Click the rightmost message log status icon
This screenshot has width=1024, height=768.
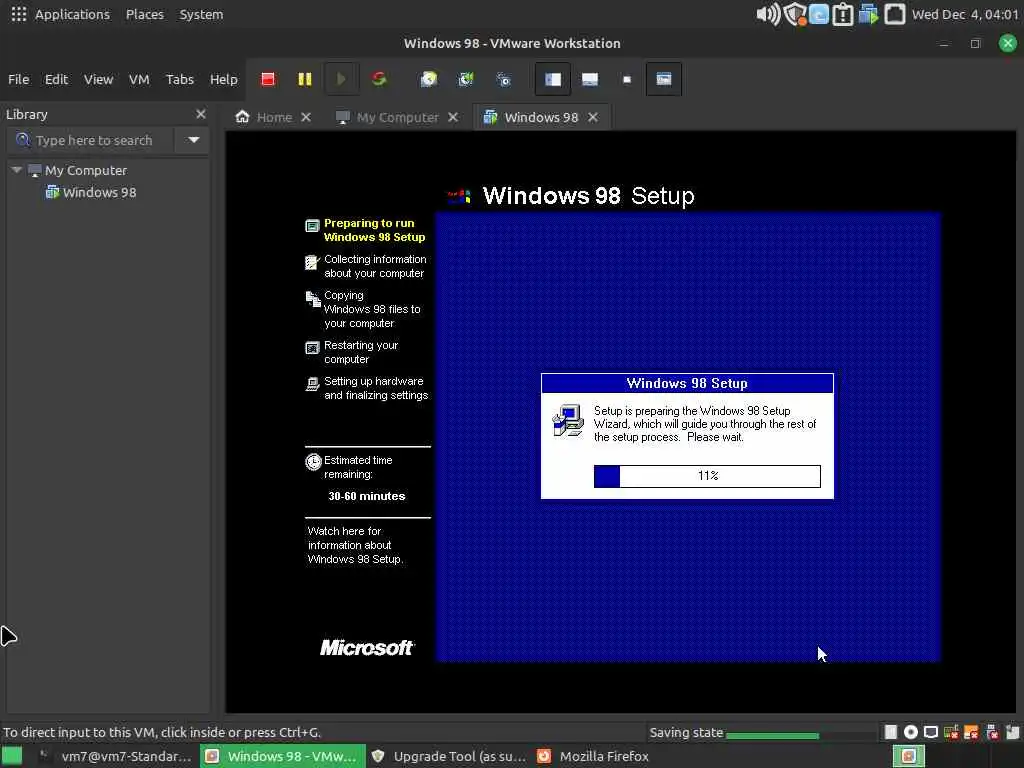tap(1012, 732)
